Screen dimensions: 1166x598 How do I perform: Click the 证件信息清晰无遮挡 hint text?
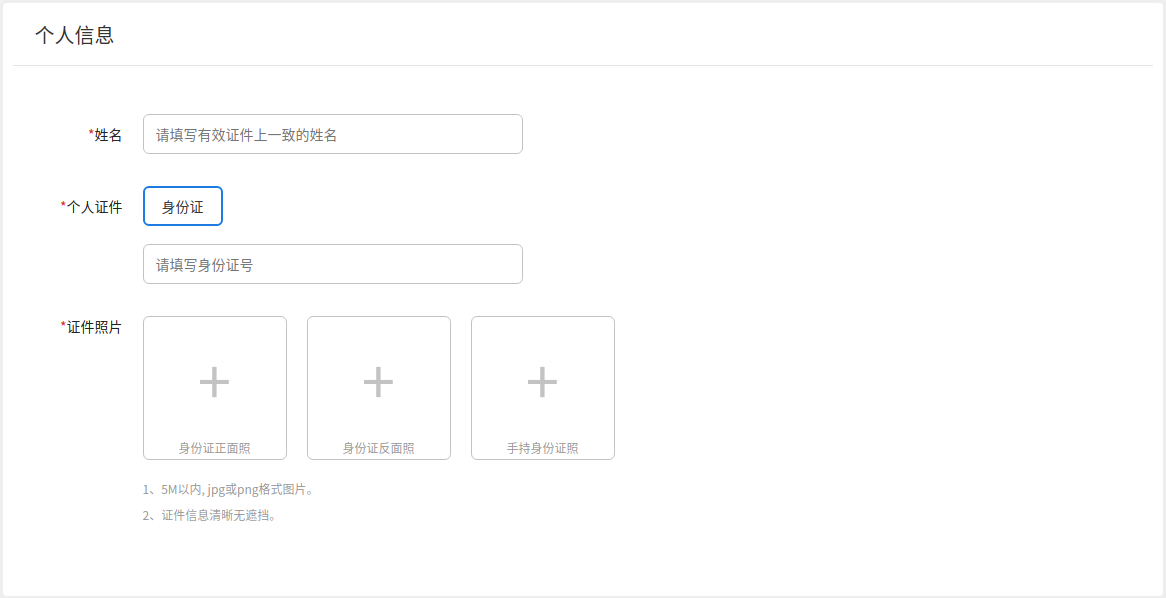[x=210, y=516]
